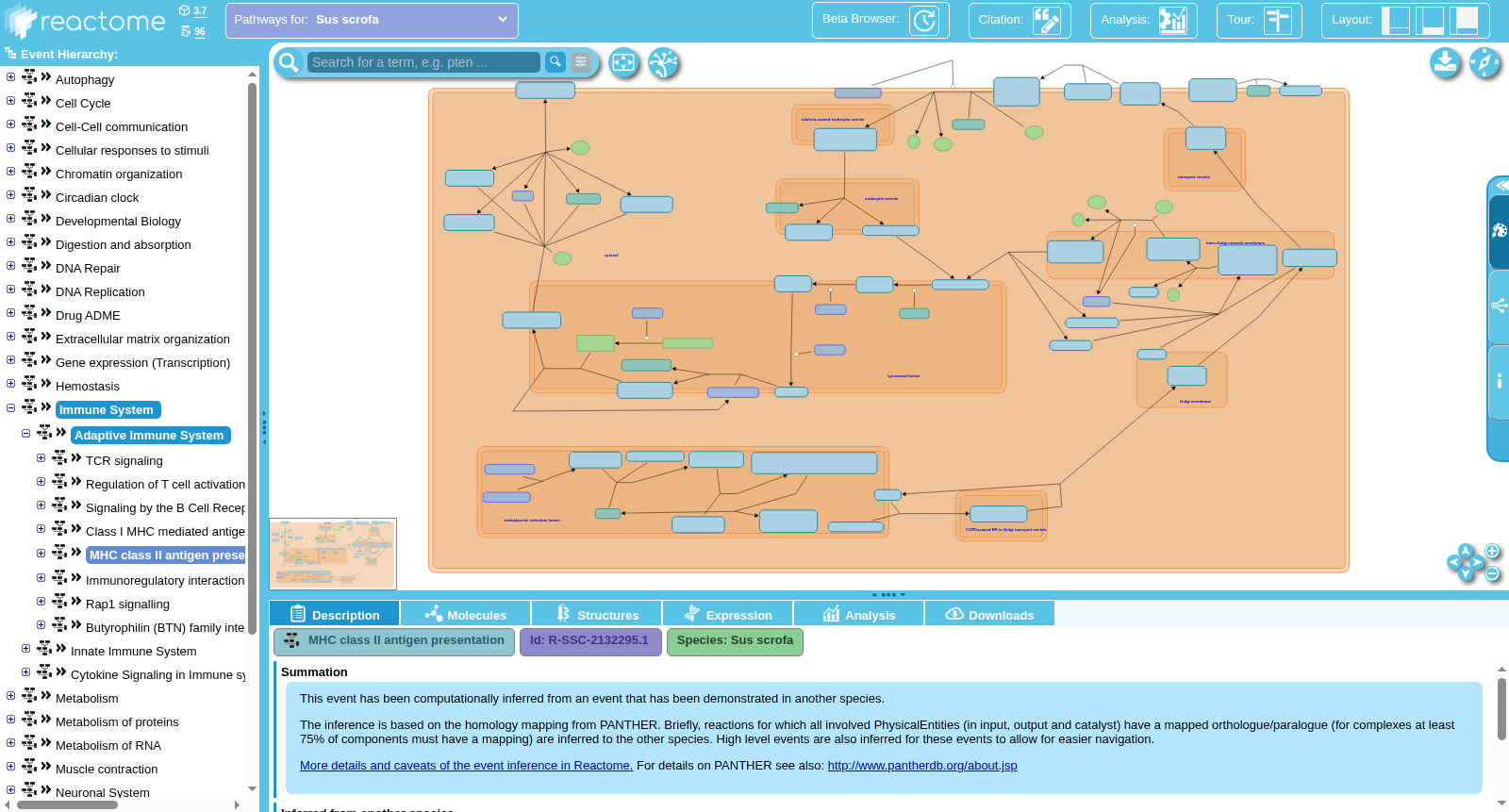
Task: Expand the DNA Repair tree node
Action: click(10, 266)
